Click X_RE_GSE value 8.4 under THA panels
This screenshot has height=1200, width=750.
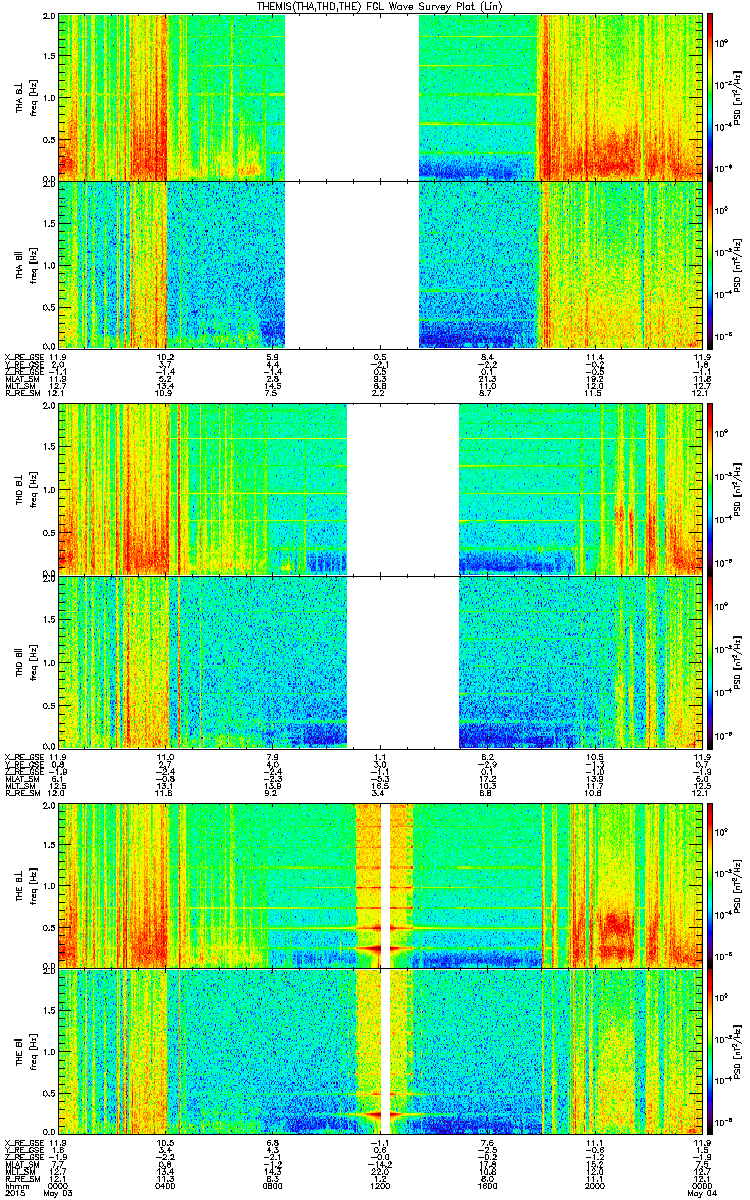click(x=489, y=356)
